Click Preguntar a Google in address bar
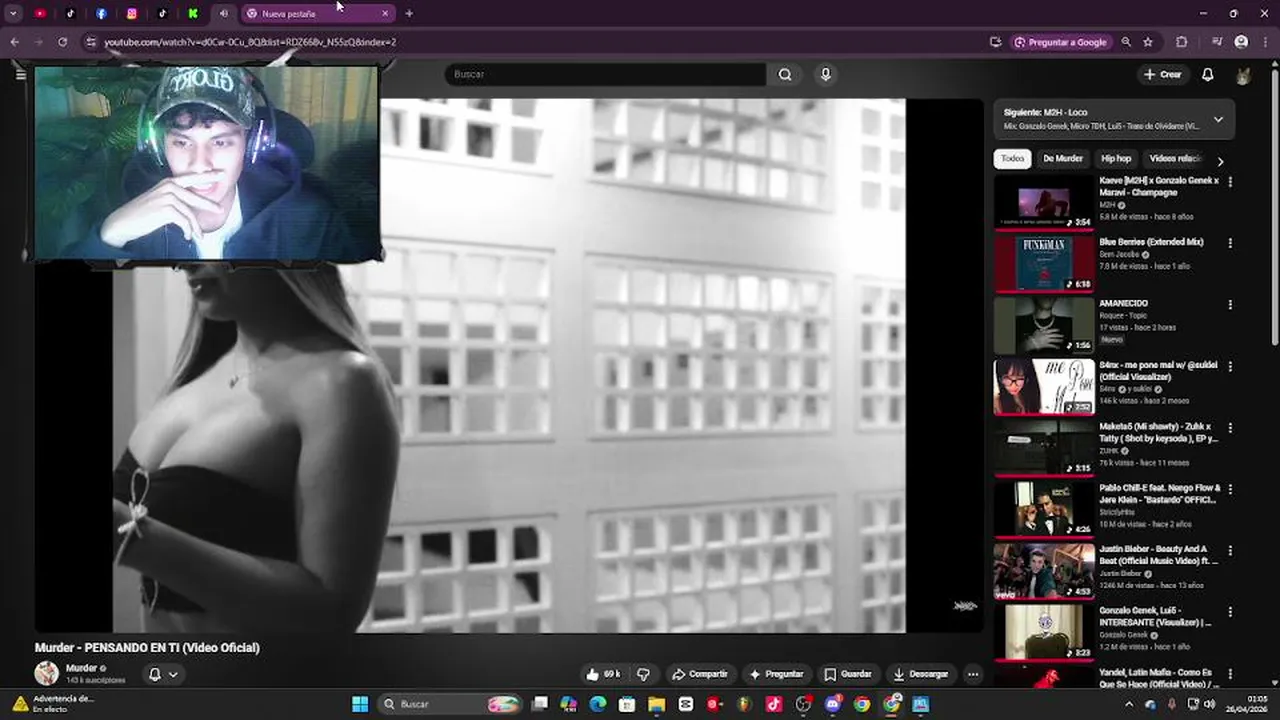Viewport: 1280px width, 720px height. 1060,42
